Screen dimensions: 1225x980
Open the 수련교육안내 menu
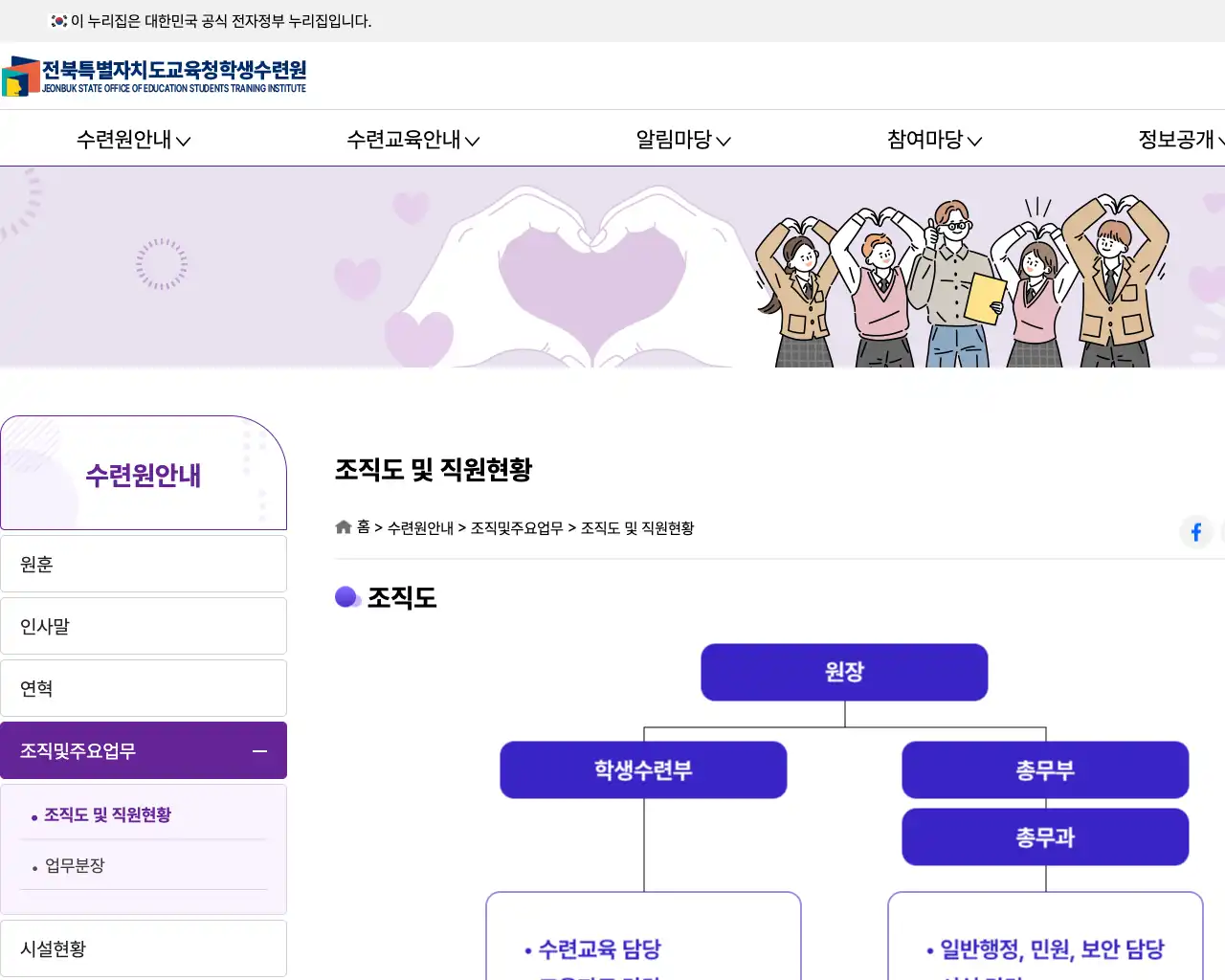pyautogui.click(x=412, y=139)
